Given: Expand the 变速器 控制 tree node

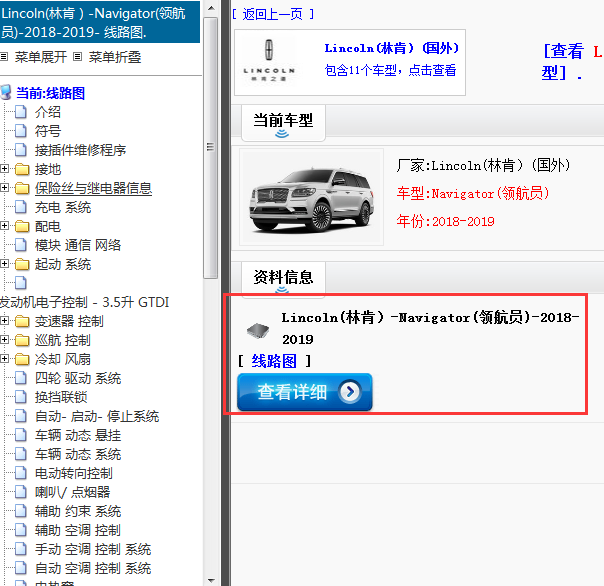Looking at the screenshot, I should (4, 321).
